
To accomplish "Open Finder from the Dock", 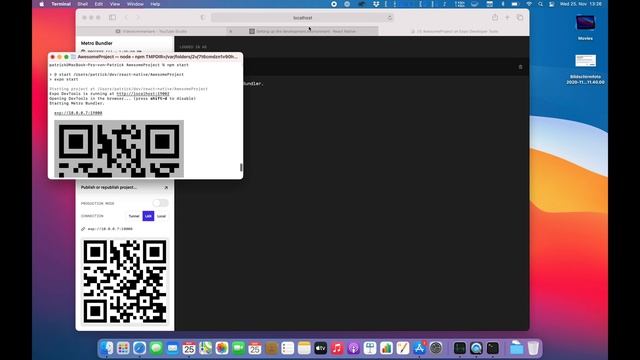I will tap(107, 348).
